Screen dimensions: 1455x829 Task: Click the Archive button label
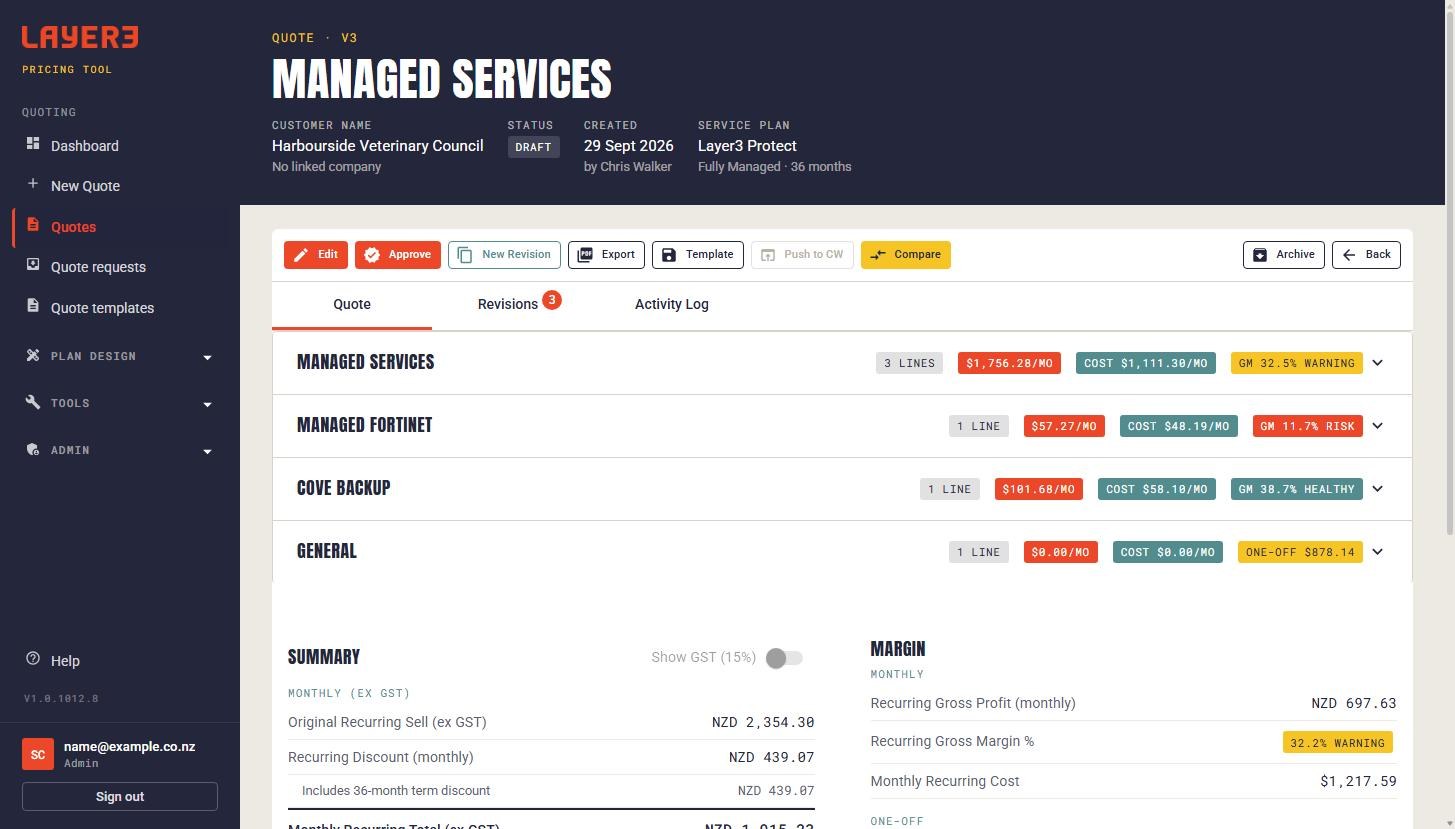[1295, 255]
